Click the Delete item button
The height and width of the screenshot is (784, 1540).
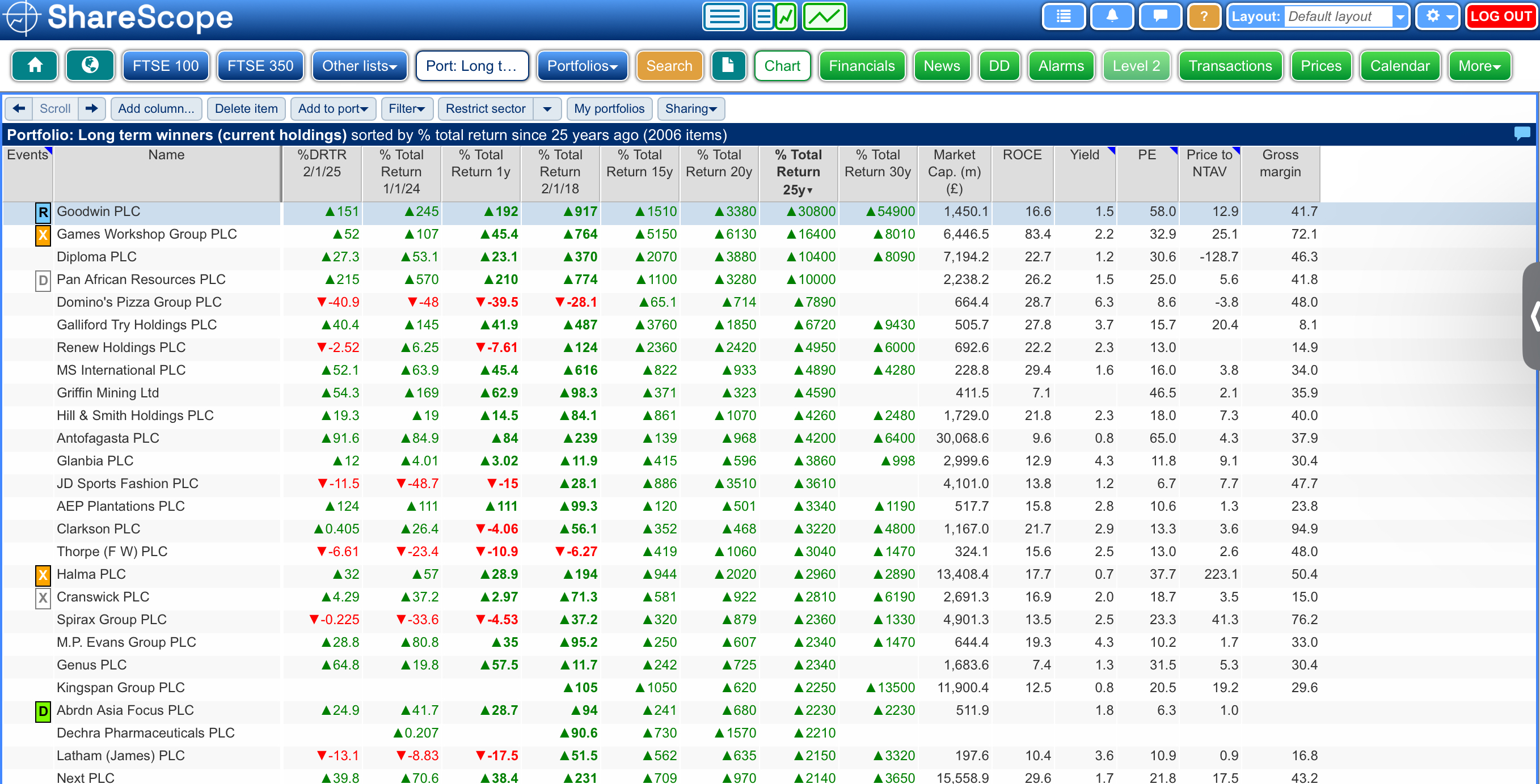[x=246, y=108]
